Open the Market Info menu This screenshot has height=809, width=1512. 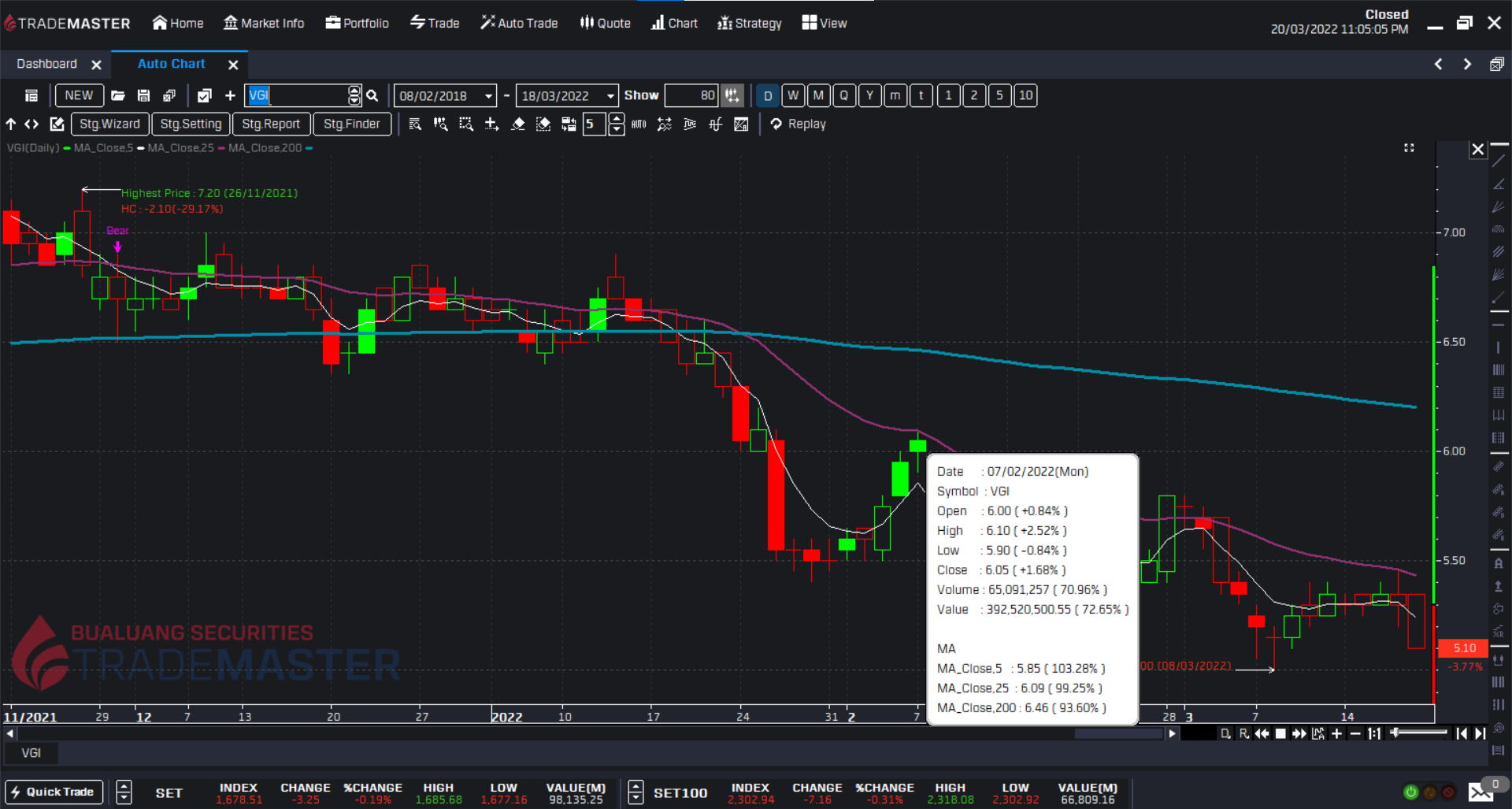(264, 23)
